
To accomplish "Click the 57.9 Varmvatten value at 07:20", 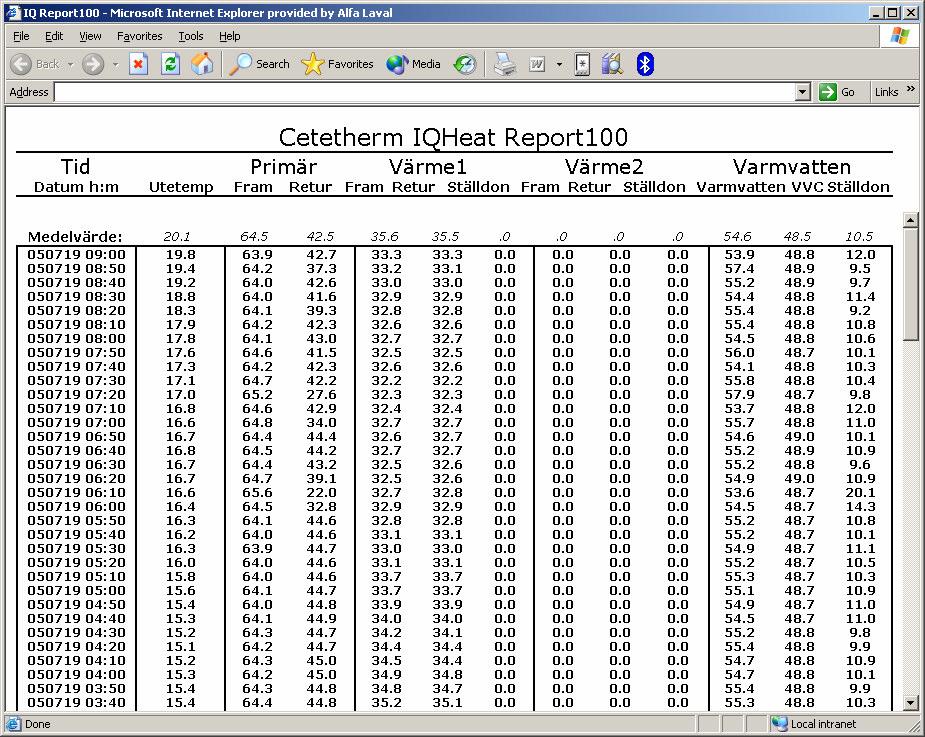I will [x=740, y=395].
